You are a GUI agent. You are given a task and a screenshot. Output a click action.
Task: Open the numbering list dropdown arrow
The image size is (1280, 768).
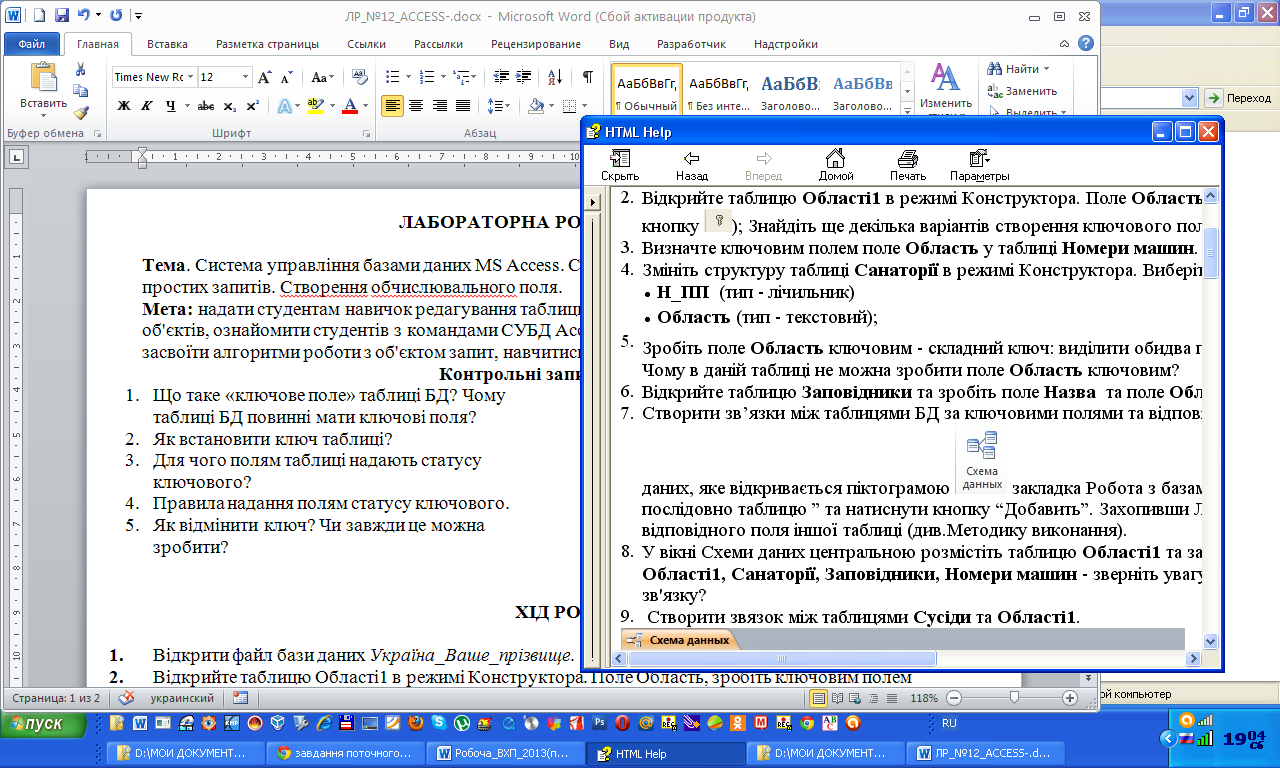click(444, 77)
